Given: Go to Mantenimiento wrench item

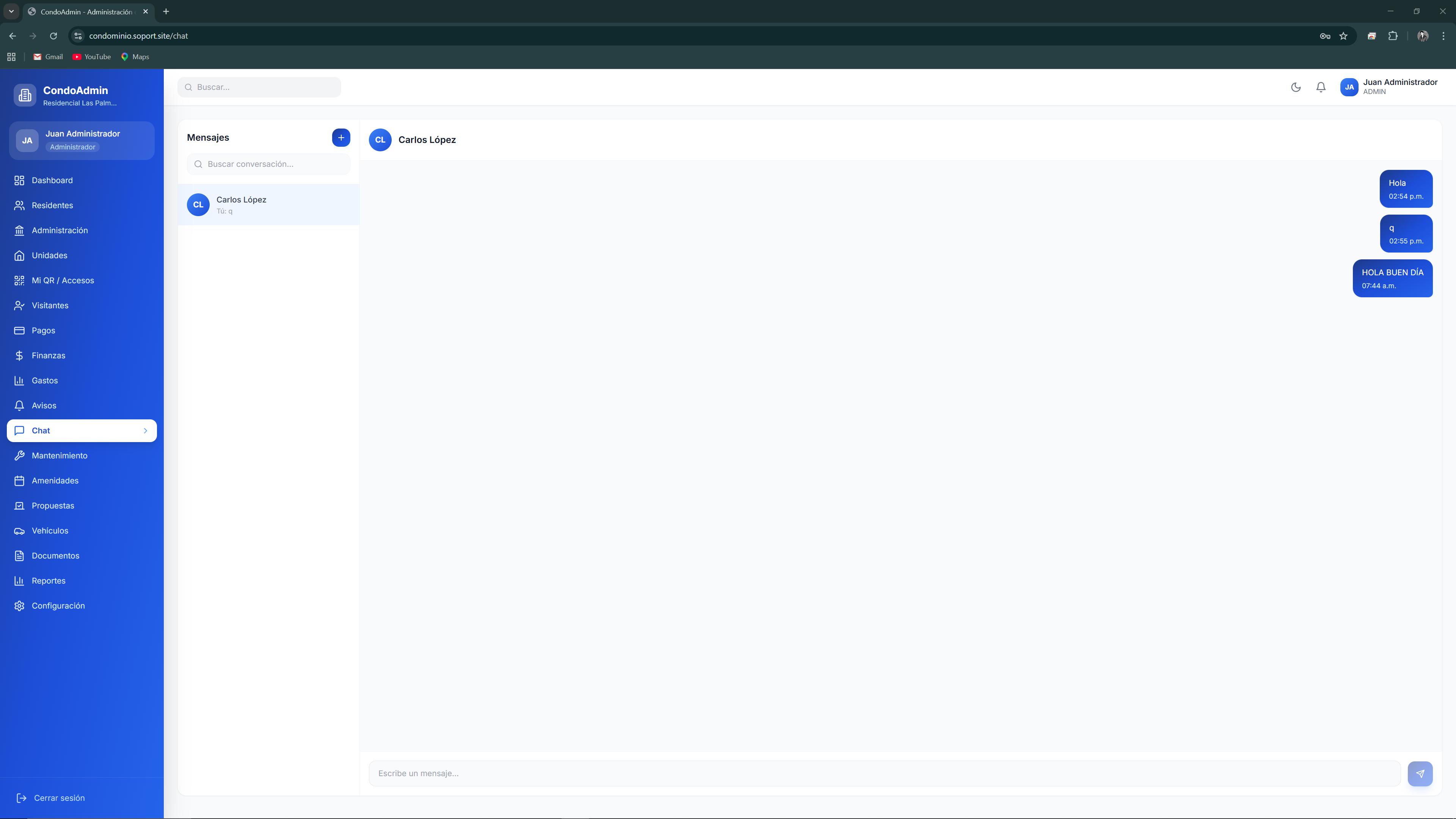Looking at the screenshot, I should click(60, 455).
